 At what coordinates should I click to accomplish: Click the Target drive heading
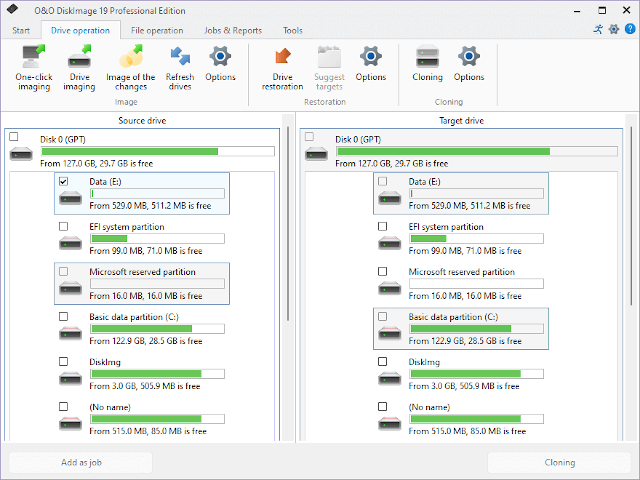pyautogui.click(x=461, y=120)
